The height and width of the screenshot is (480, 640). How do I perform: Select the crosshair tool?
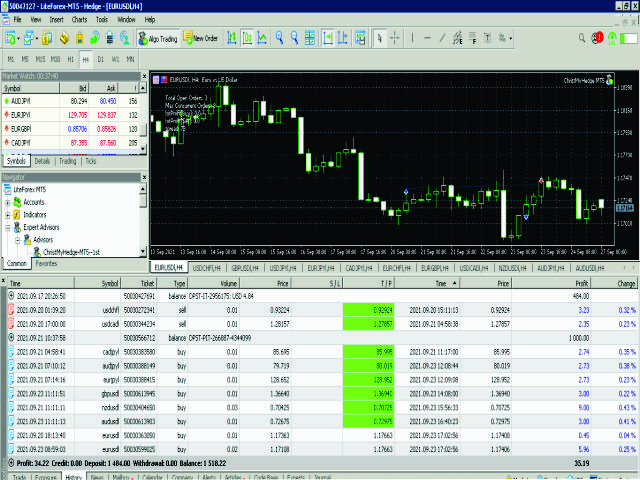(x=395, y=38)
